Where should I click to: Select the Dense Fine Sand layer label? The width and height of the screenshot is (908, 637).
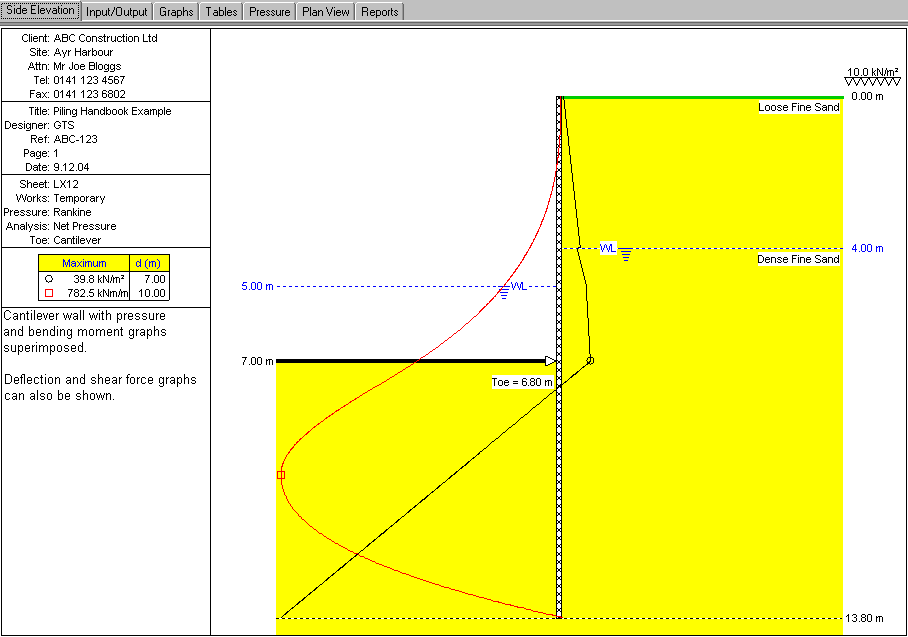pos(798,260)
